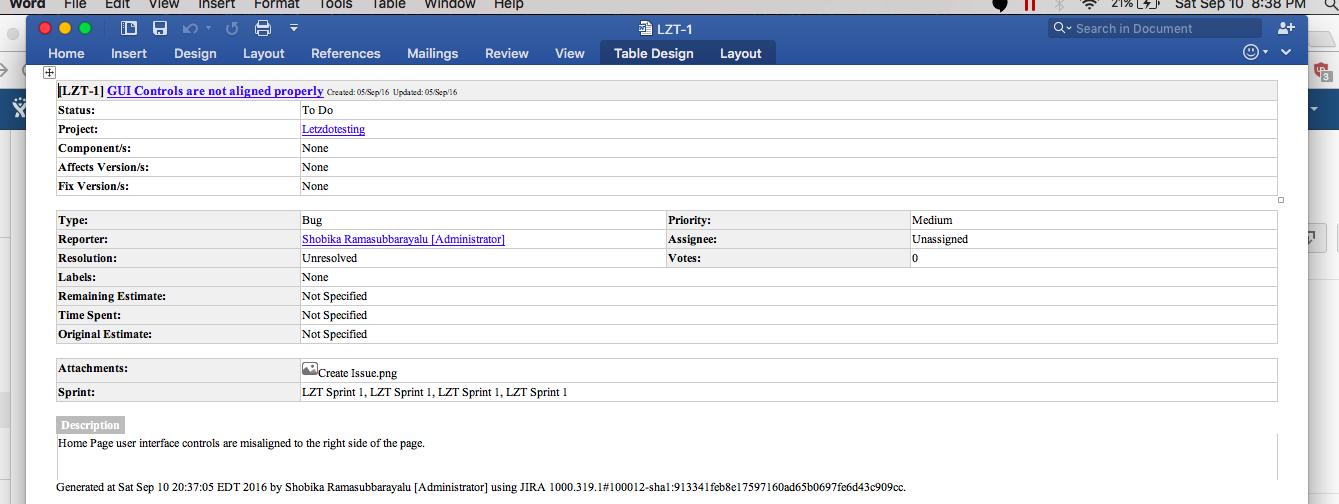
Task: Open the Insert ribbon tab
Action: click(x=129, y=53)
